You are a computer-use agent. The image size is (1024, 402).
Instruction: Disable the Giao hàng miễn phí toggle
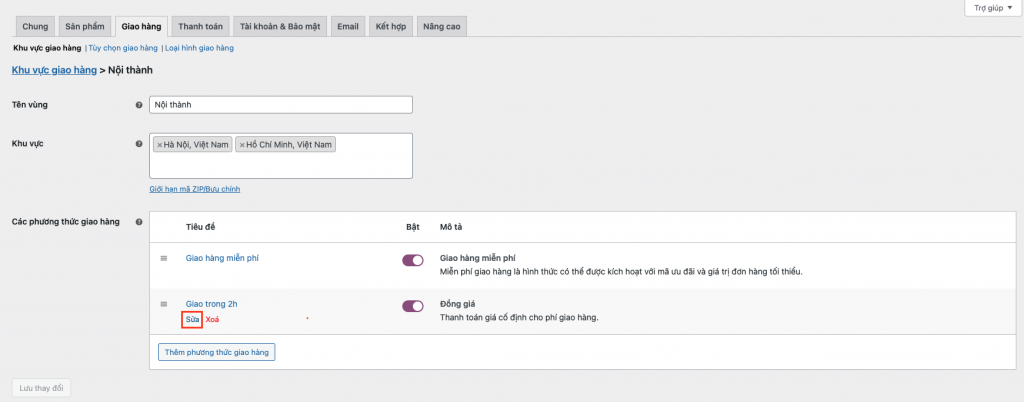412,260
